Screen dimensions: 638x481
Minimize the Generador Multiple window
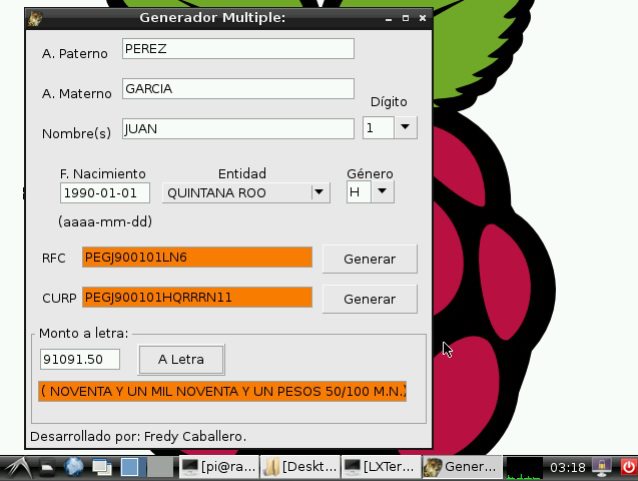389,18
